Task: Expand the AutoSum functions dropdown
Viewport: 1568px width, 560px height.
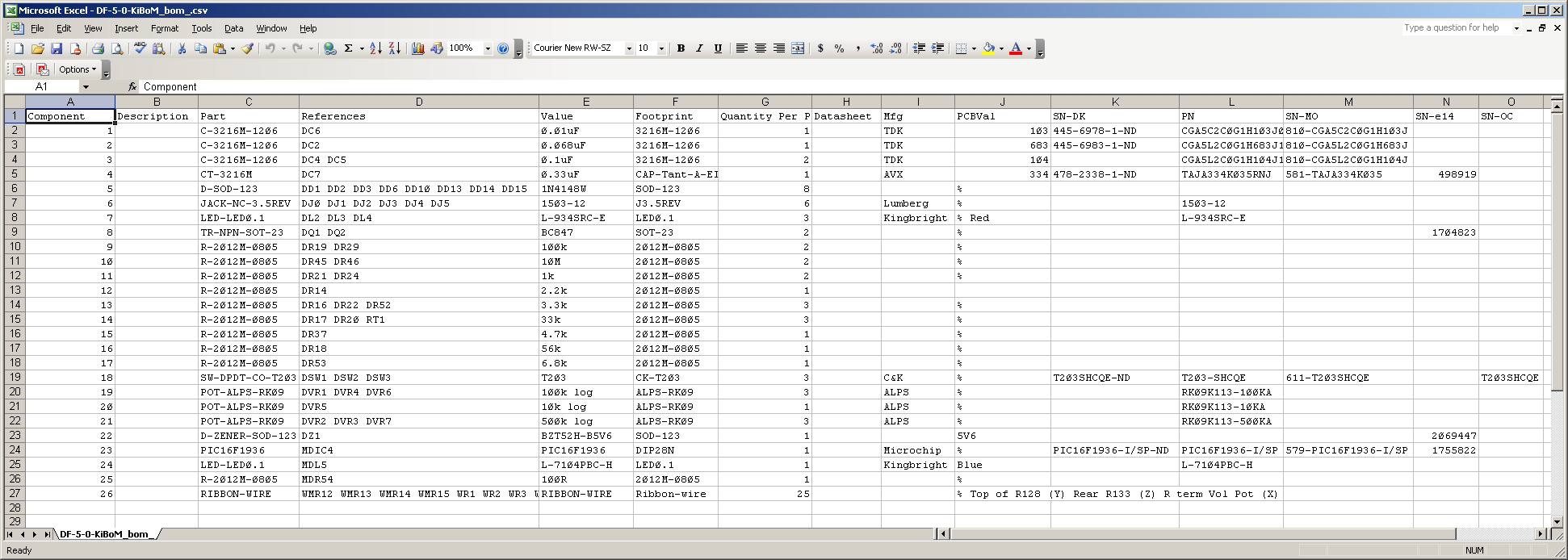Action: click(x=362, y=48)
